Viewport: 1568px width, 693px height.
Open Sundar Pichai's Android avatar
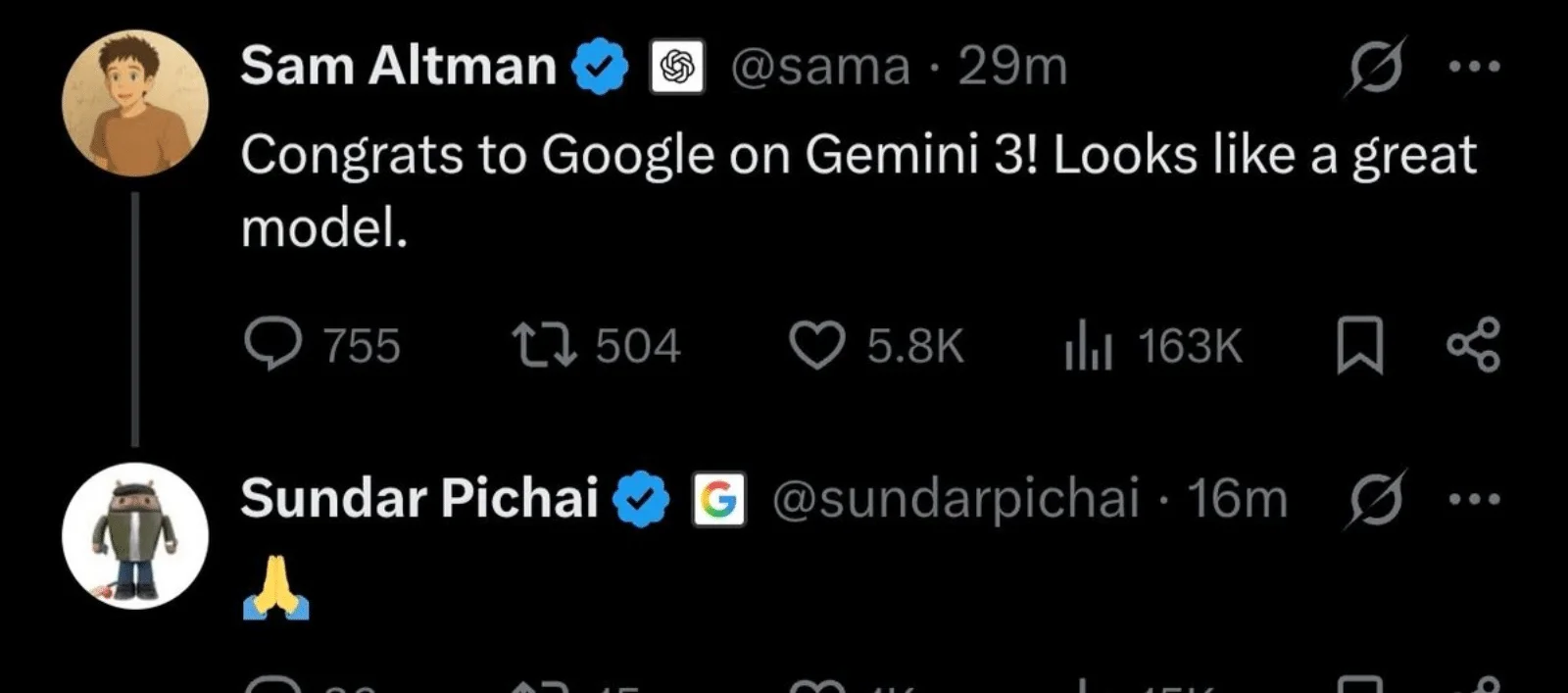pyautogui.click(x=135, y=535)
